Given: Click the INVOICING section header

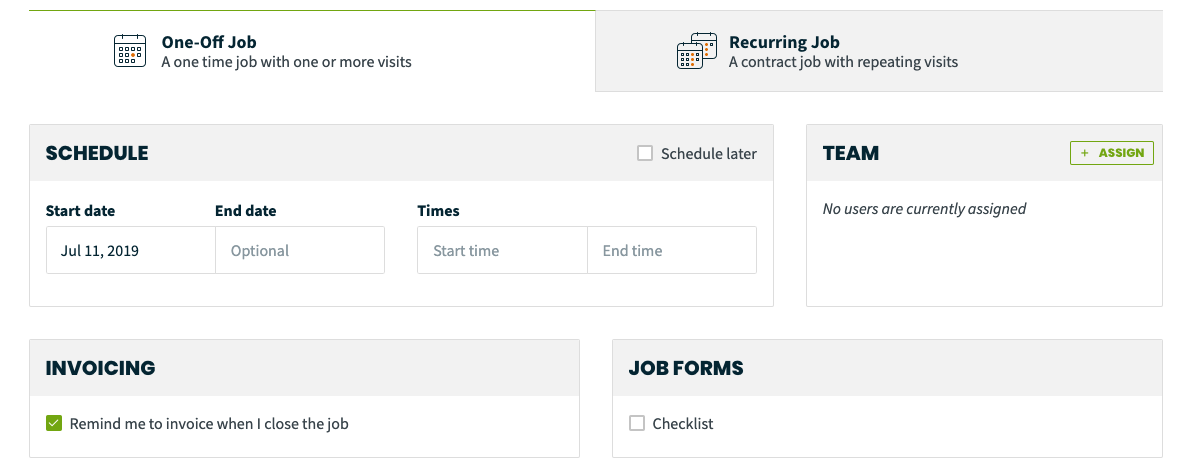Looking at the screenshot, I should (101, 368).
